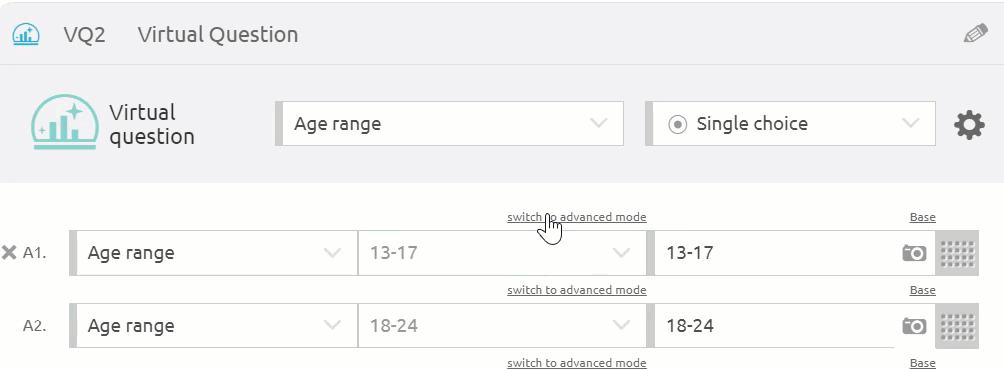Remove answer A1 with X icon
The width and height of the screenshot is (1004, 370).
coord(9,253)
